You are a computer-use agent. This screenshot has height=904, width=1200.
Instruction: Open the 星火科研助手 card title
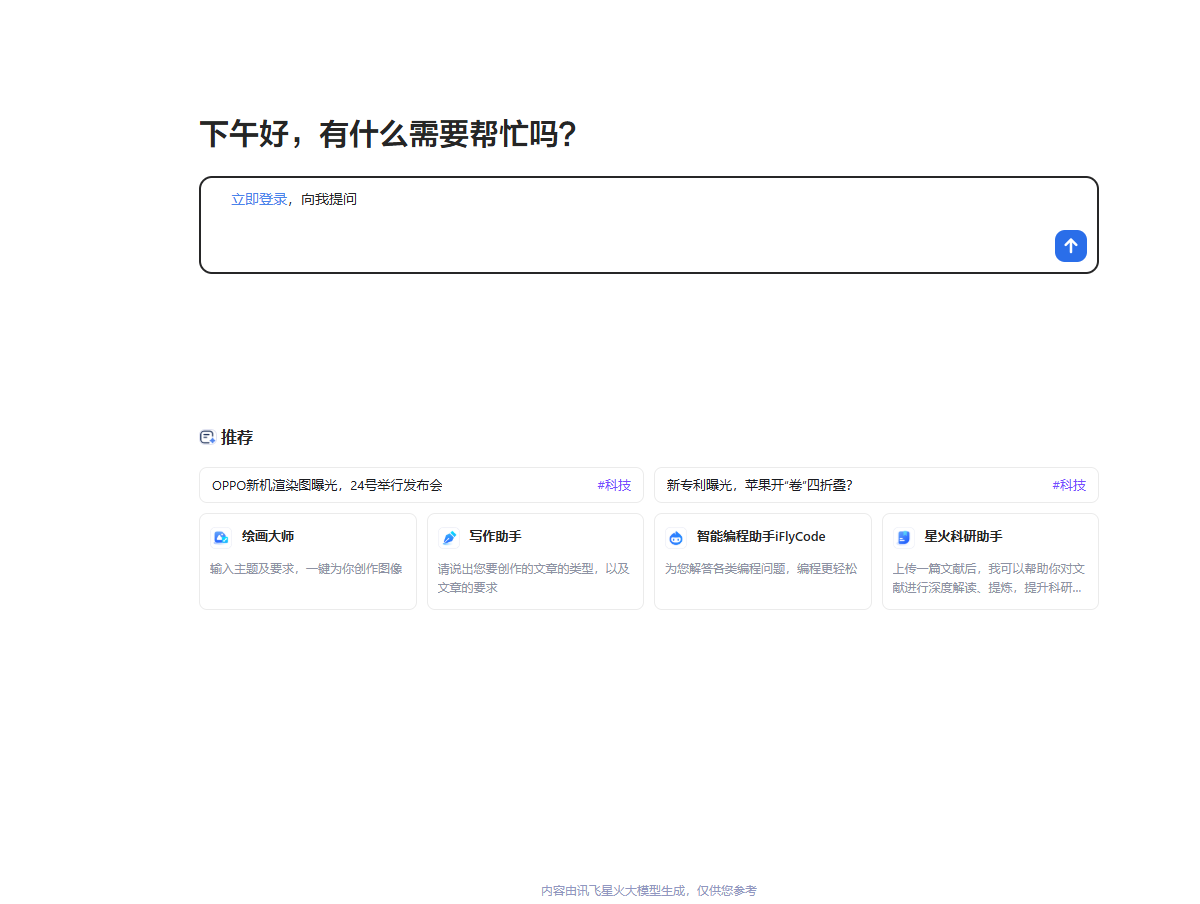pyautogui.click(x=963, y=536)
